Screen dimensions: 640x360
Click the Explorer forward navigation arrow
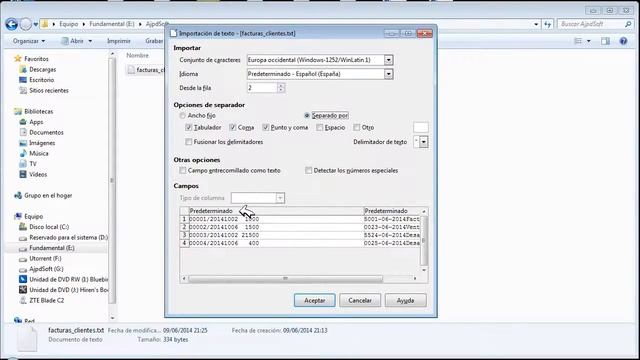[x=25, y=24]
